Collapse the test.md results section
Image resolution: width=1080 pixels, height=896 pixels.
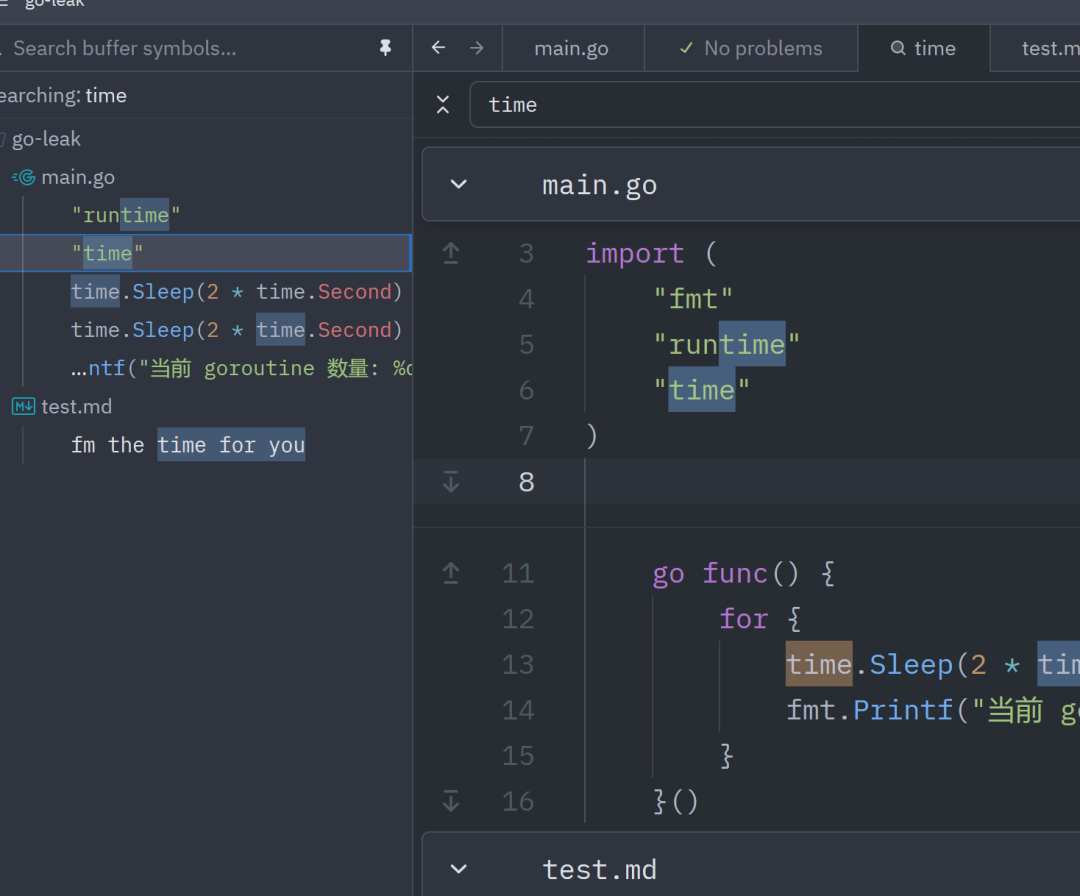click(x=459, y=869)
